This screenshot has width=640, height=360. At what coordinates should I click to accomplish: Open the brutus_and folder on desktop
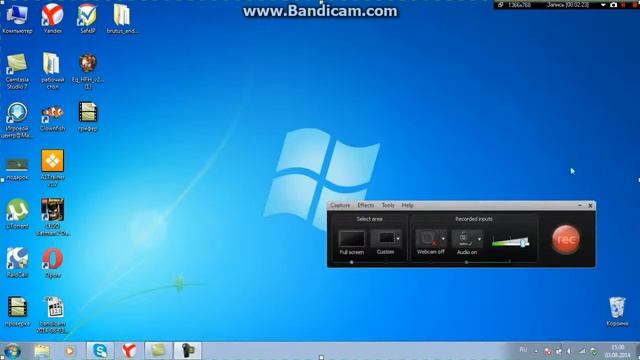[x=122, y=19]
